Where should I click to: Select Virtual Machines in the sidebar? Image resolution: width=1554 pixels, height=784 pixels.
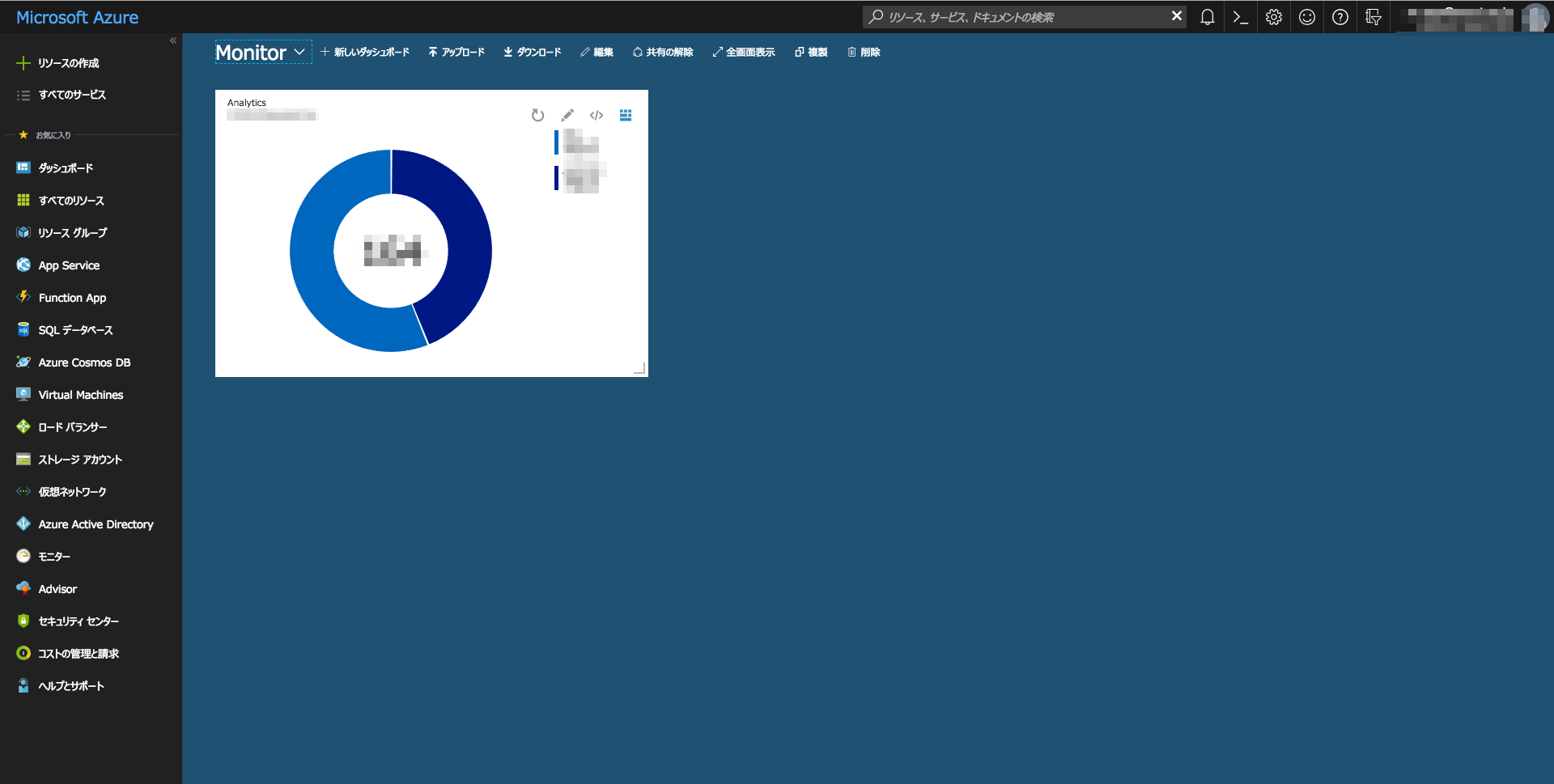click(81, 395)
